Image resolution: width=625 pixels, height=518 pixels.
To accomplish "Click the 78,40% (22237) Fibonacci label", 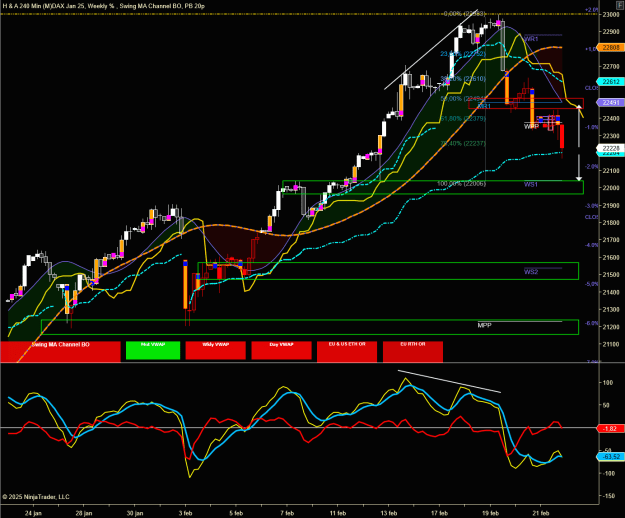I will pyautogui.click(x=463, y=143).
